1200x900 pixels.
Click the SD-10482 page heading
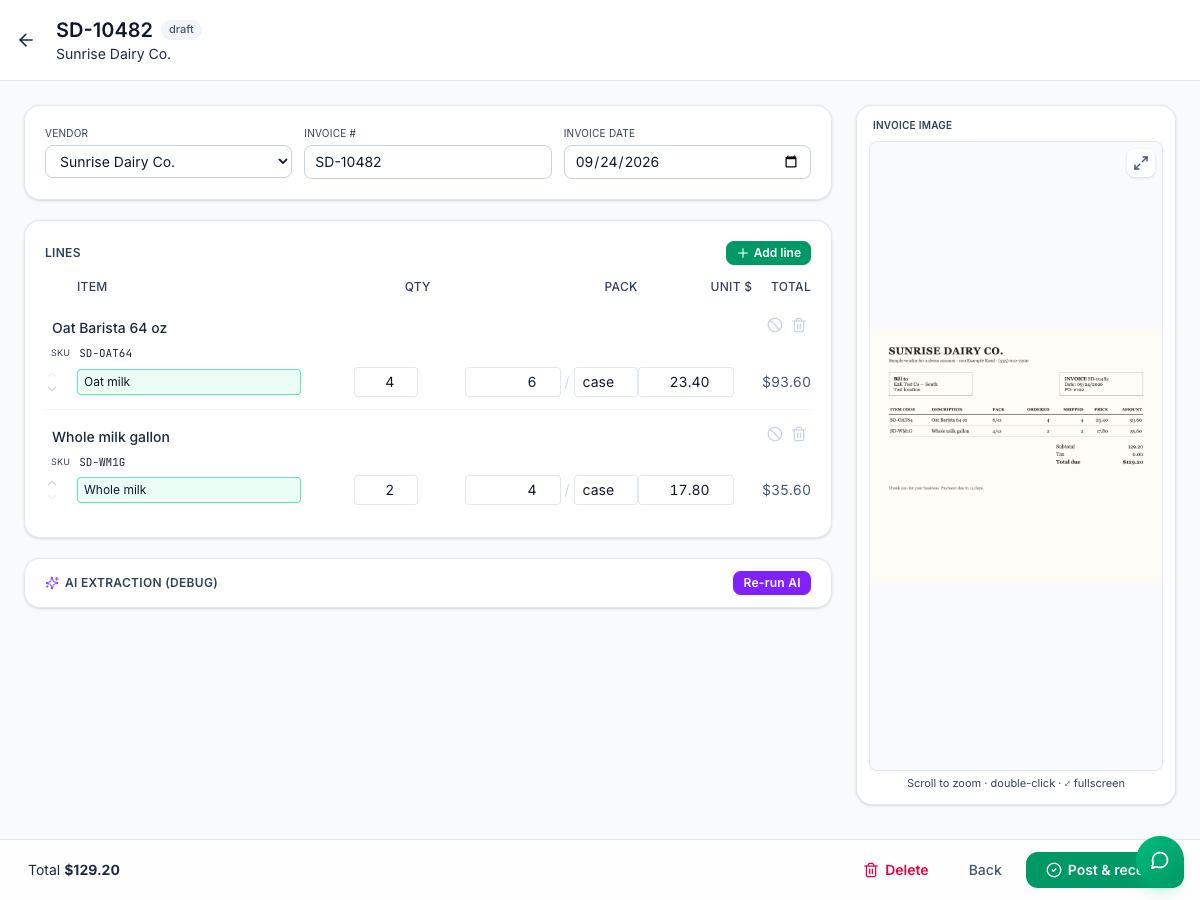(104, 30)
